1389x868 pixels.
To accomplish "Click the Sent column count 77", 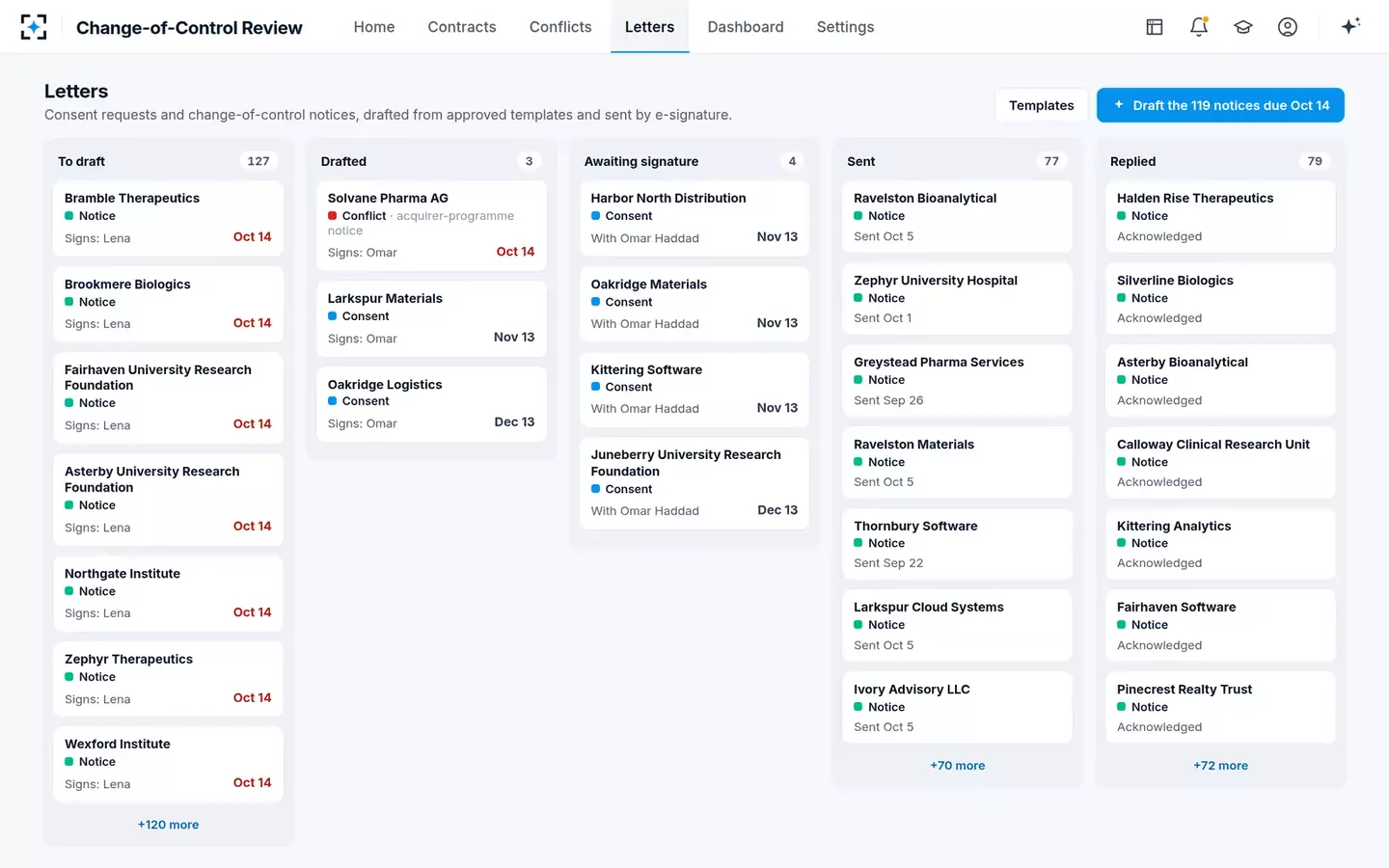I will coord(1051,161).
